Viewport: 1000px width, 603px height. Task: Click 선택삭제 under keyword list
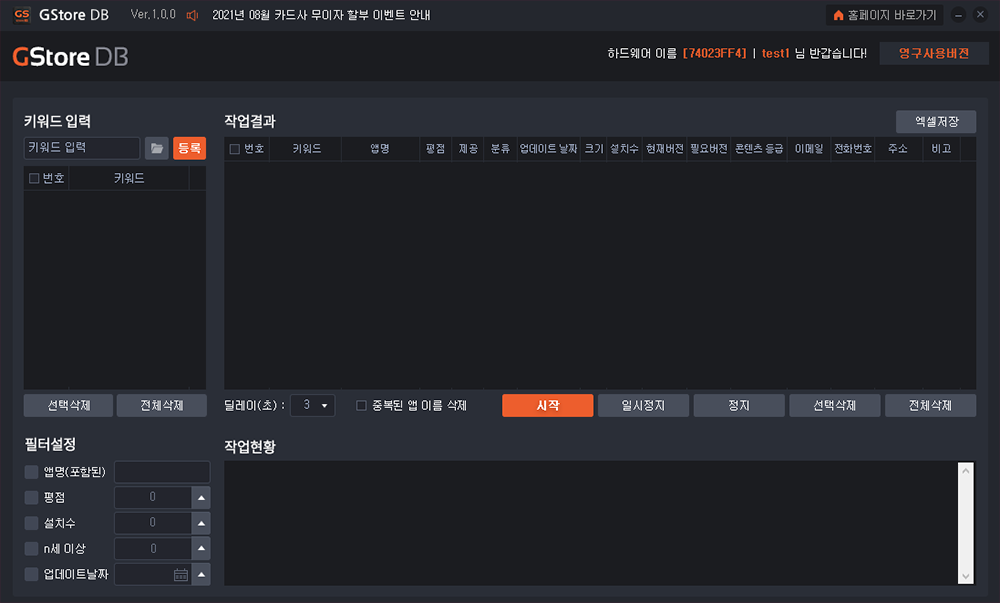click(x=68, y=405)
